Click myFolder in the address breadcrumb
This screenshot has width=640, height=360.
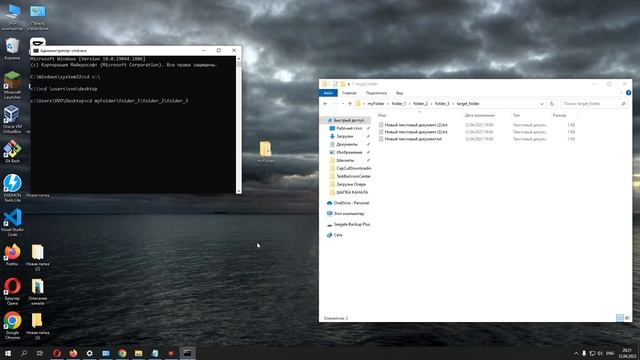tap(376, 104)
